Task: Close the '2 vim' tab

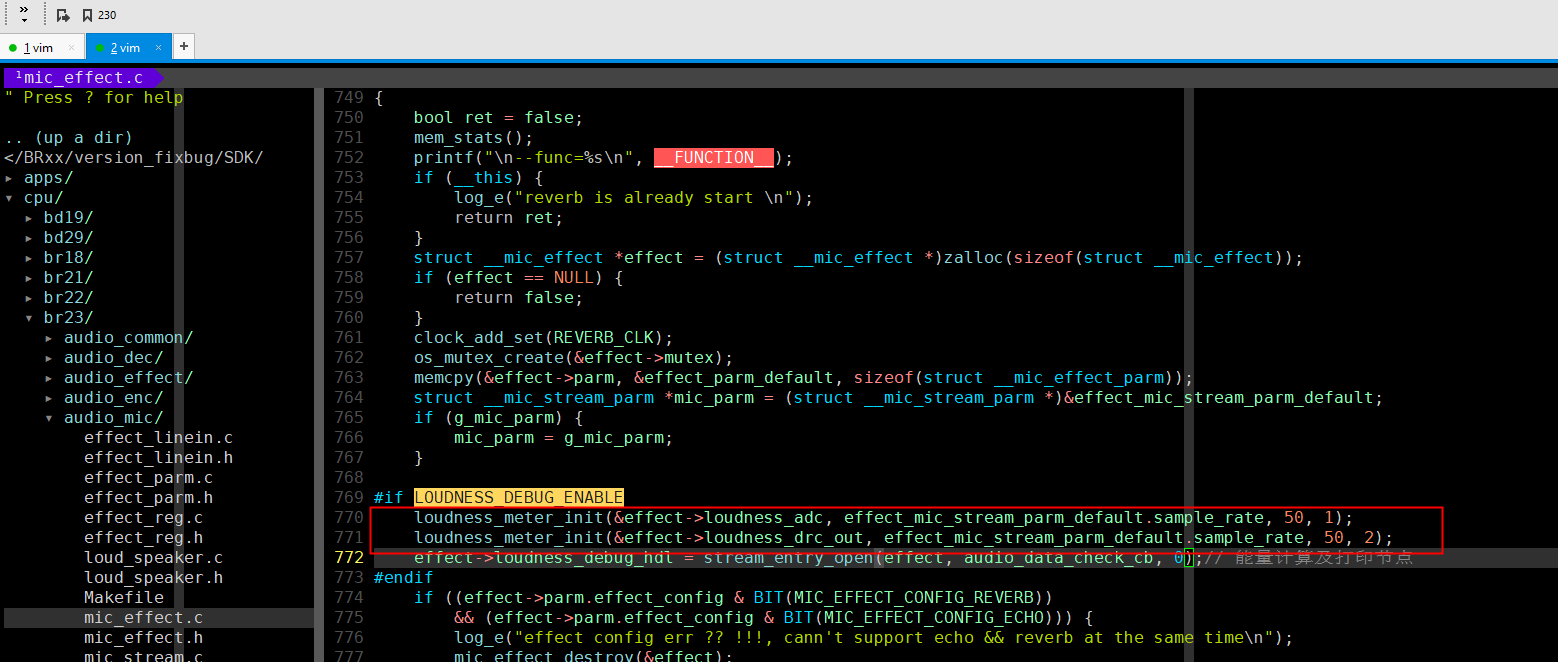Action: coord(158,47)
